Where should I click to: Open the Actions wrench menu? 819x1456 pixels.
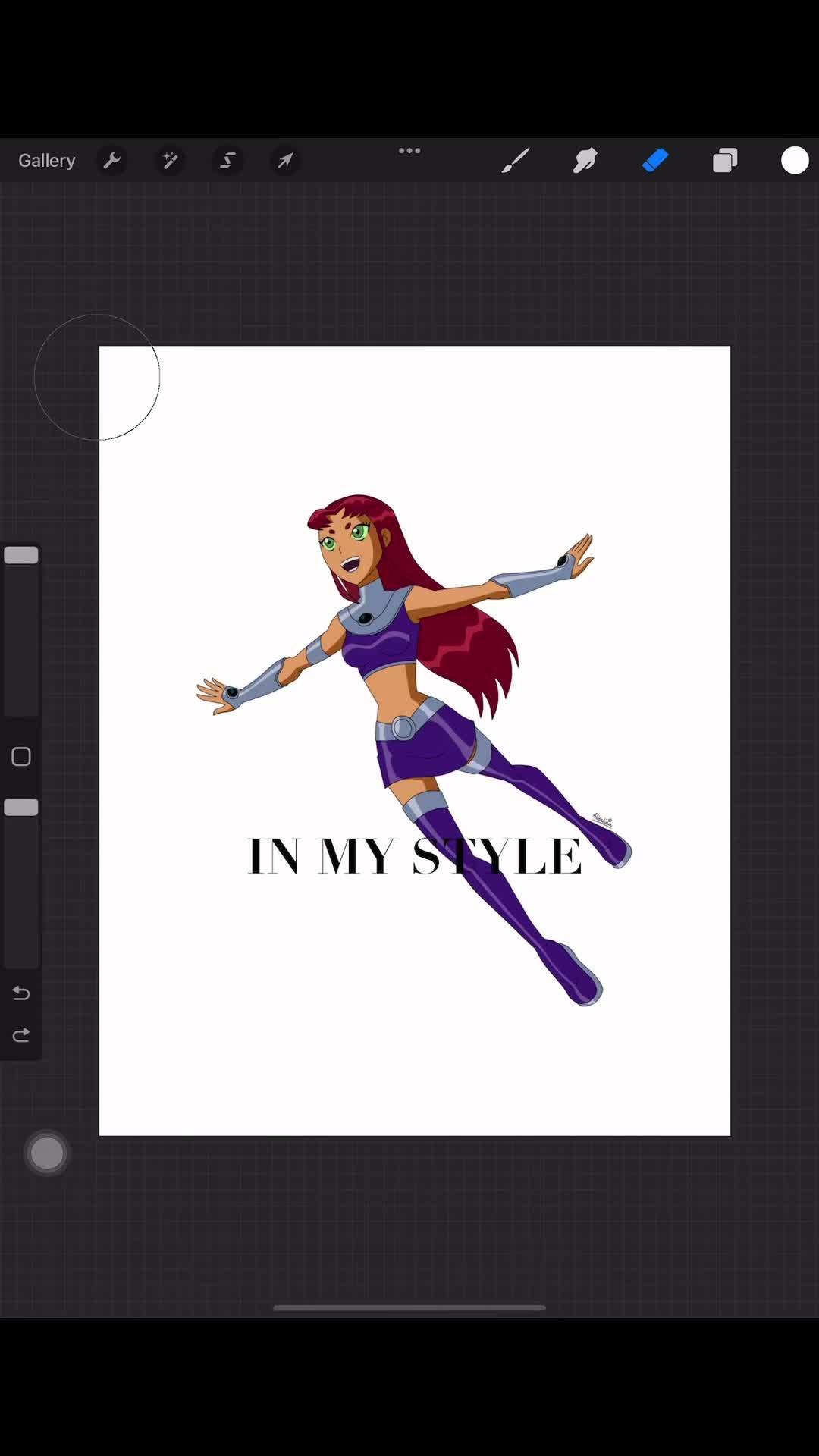(112, 161)
